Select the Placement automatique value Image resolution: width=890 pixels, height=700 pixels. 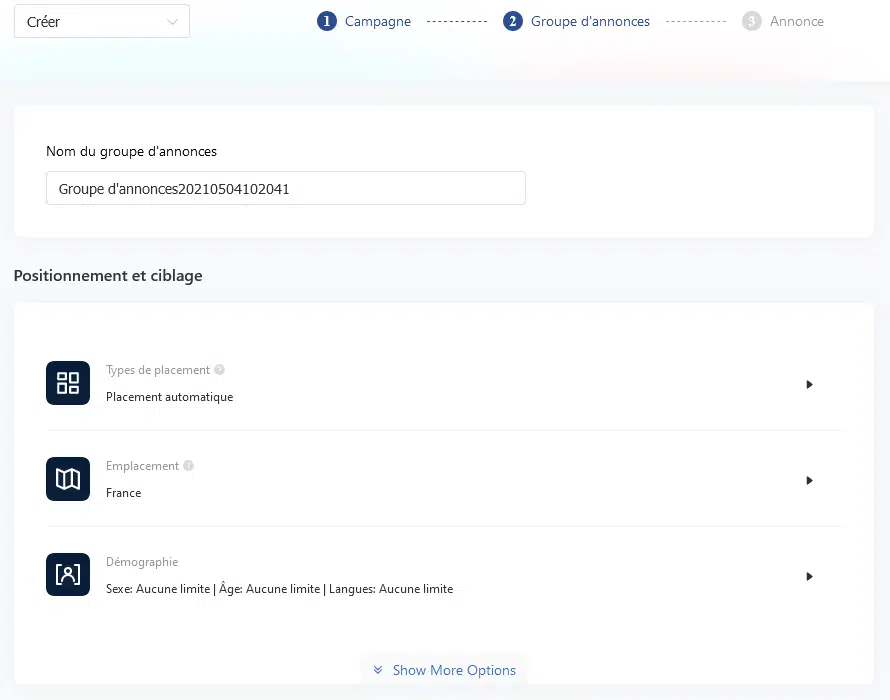(169, 397)
